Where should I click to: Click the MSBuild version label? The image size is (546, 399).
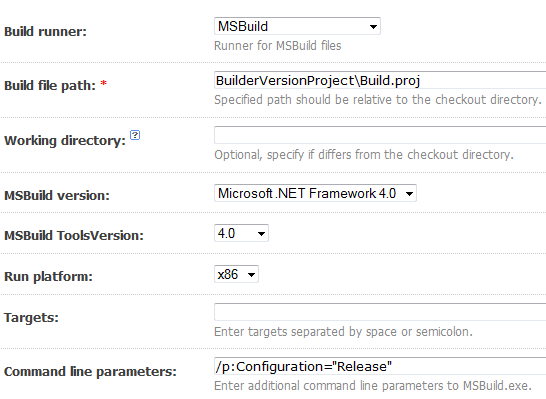[57, 196]
